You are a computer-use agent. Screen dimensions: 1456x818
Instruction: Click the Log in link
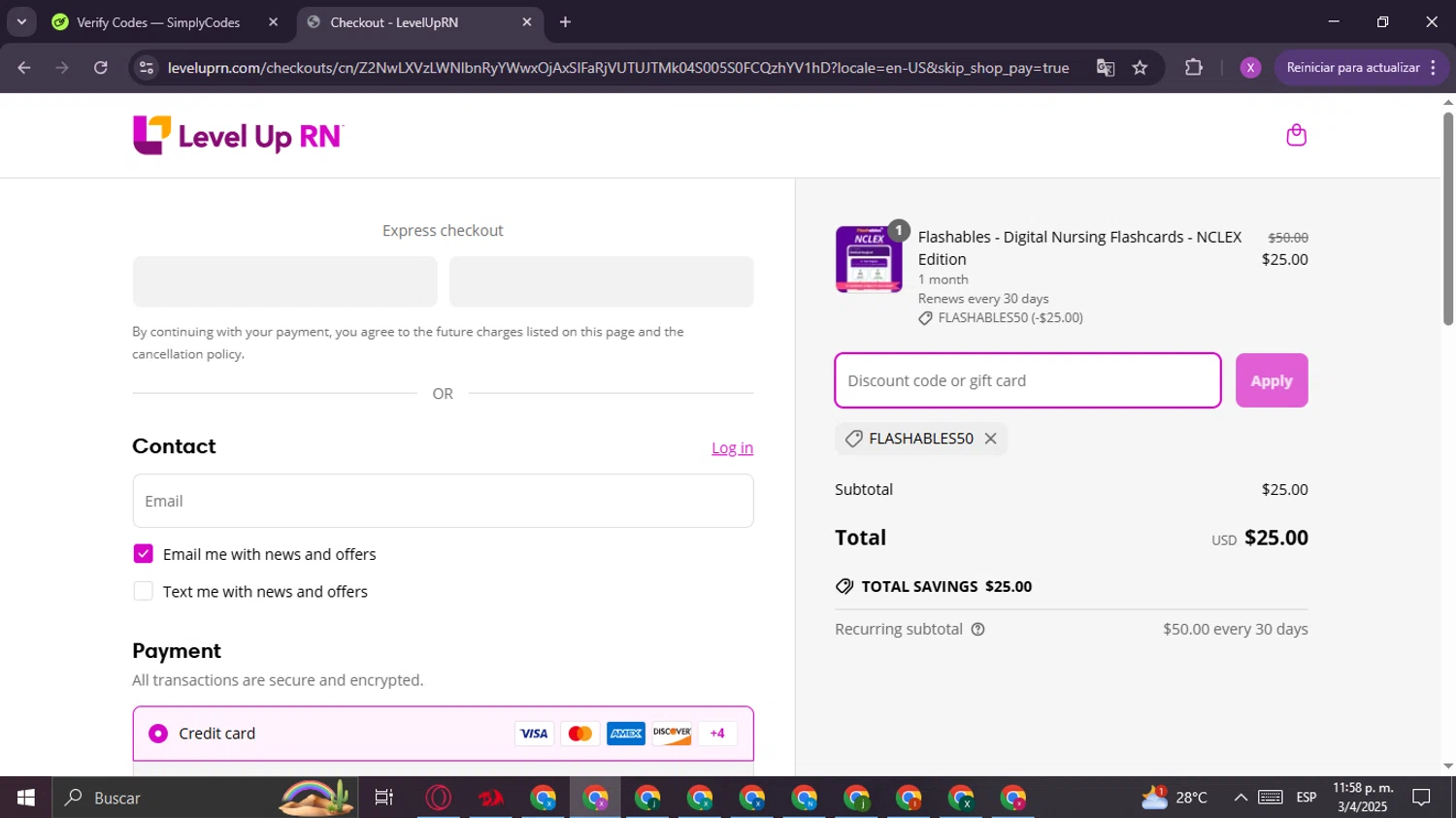732,448
